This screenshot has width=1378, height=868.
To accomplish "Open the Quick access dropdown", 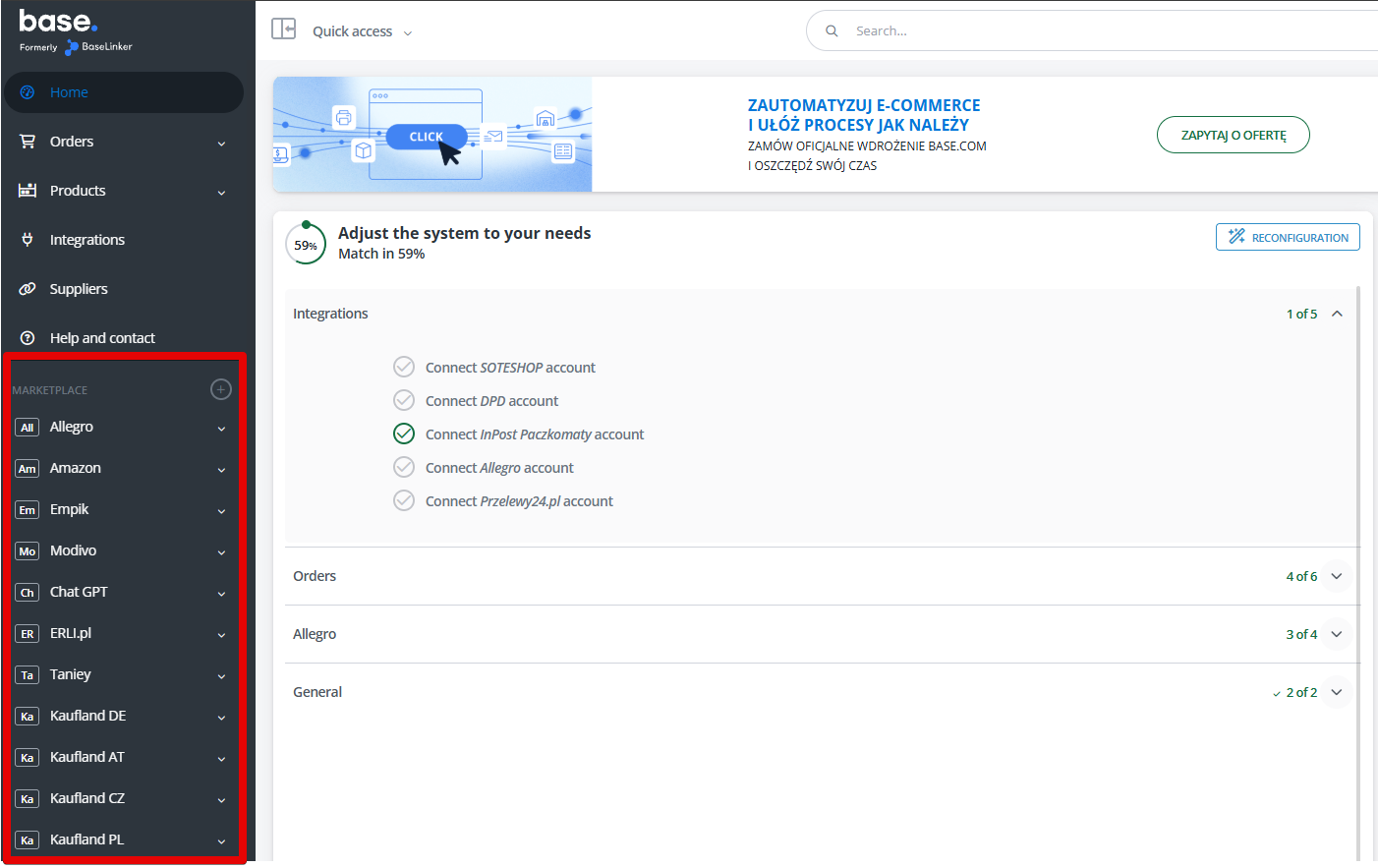I will pos(362,31).
